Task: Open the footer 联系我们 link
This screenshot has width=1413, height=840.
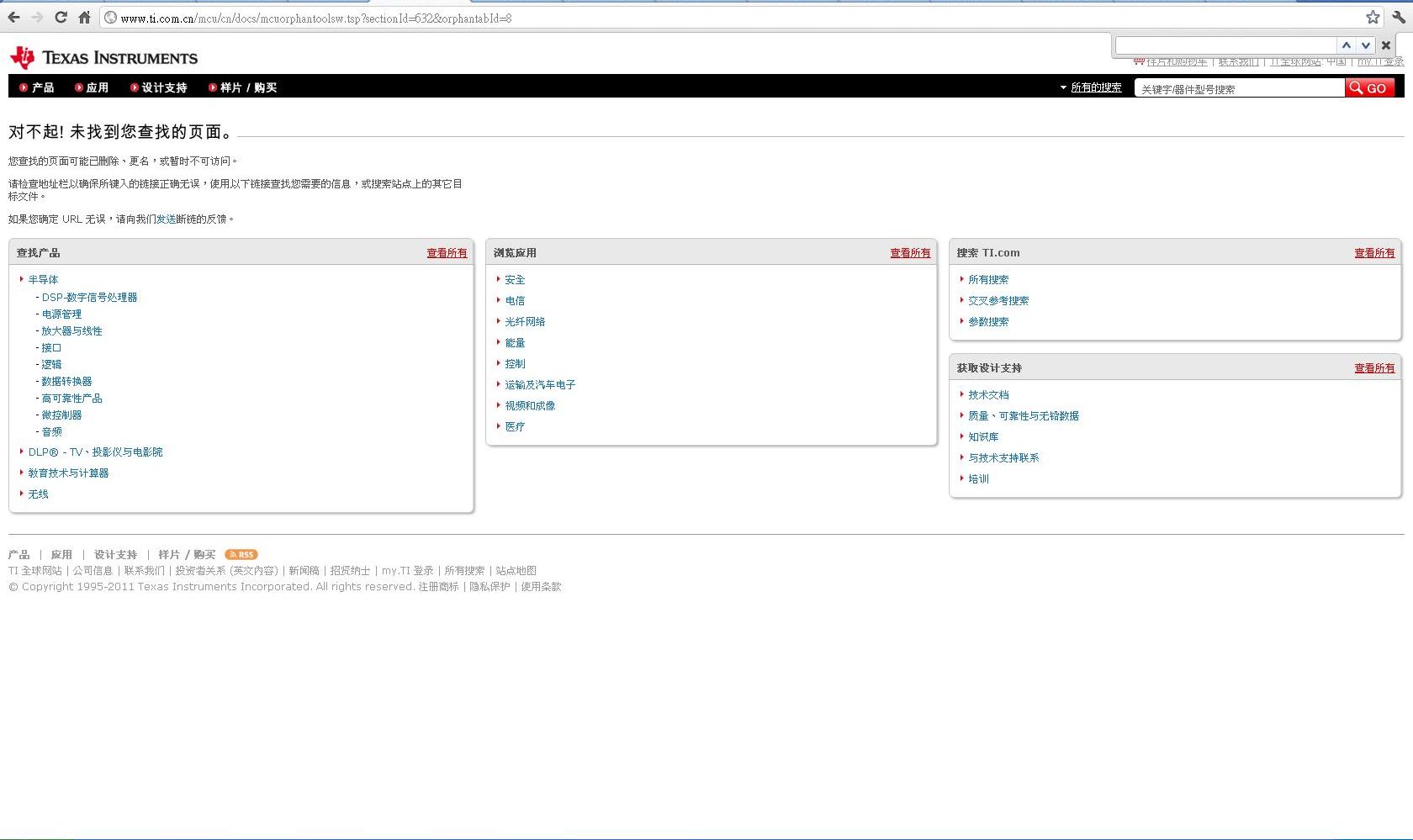Action: pyautogui.click(x=144, y=571)
